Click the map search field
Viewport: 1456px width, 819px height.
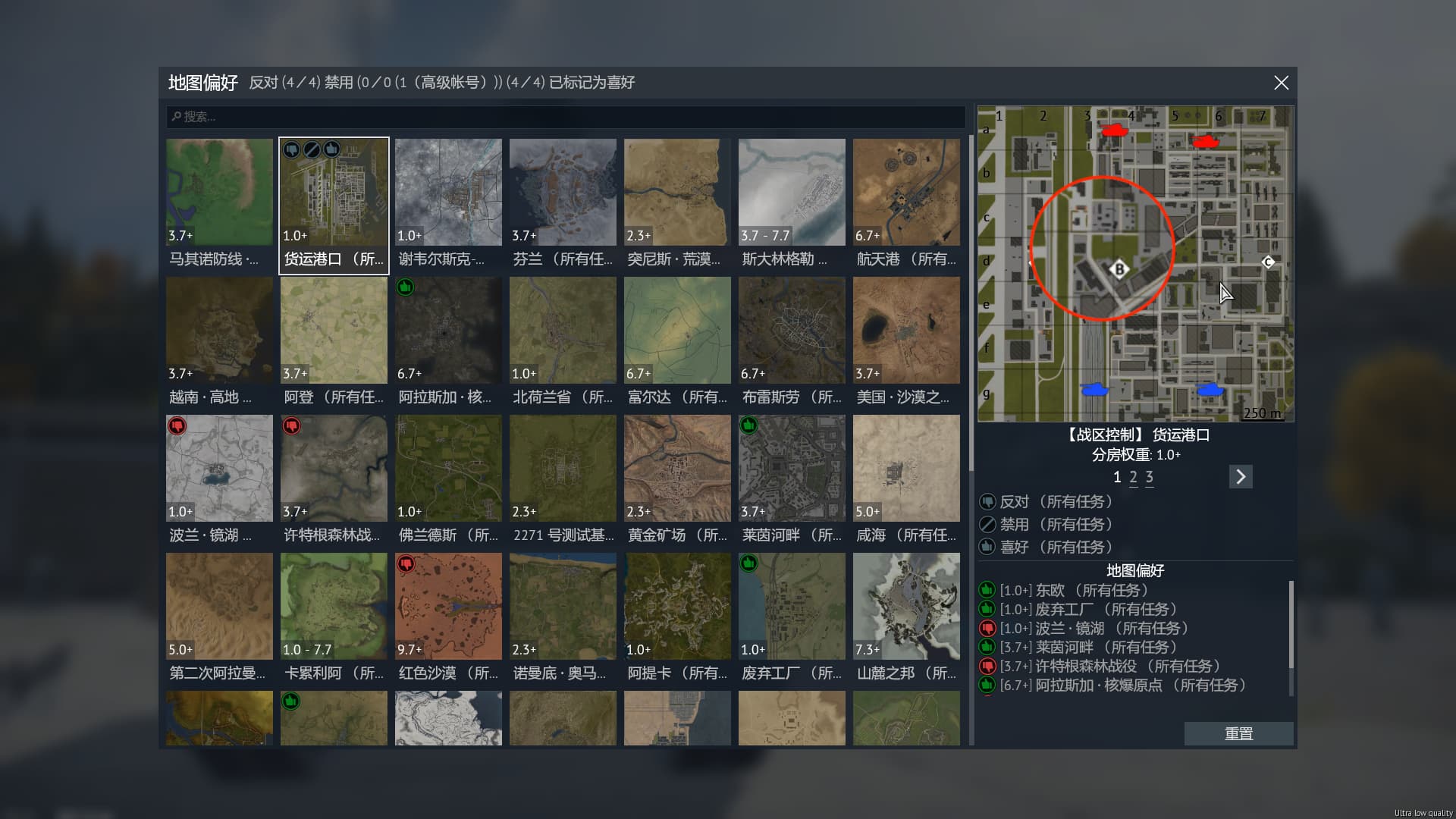pyautogui.click(x=565, y=117)
